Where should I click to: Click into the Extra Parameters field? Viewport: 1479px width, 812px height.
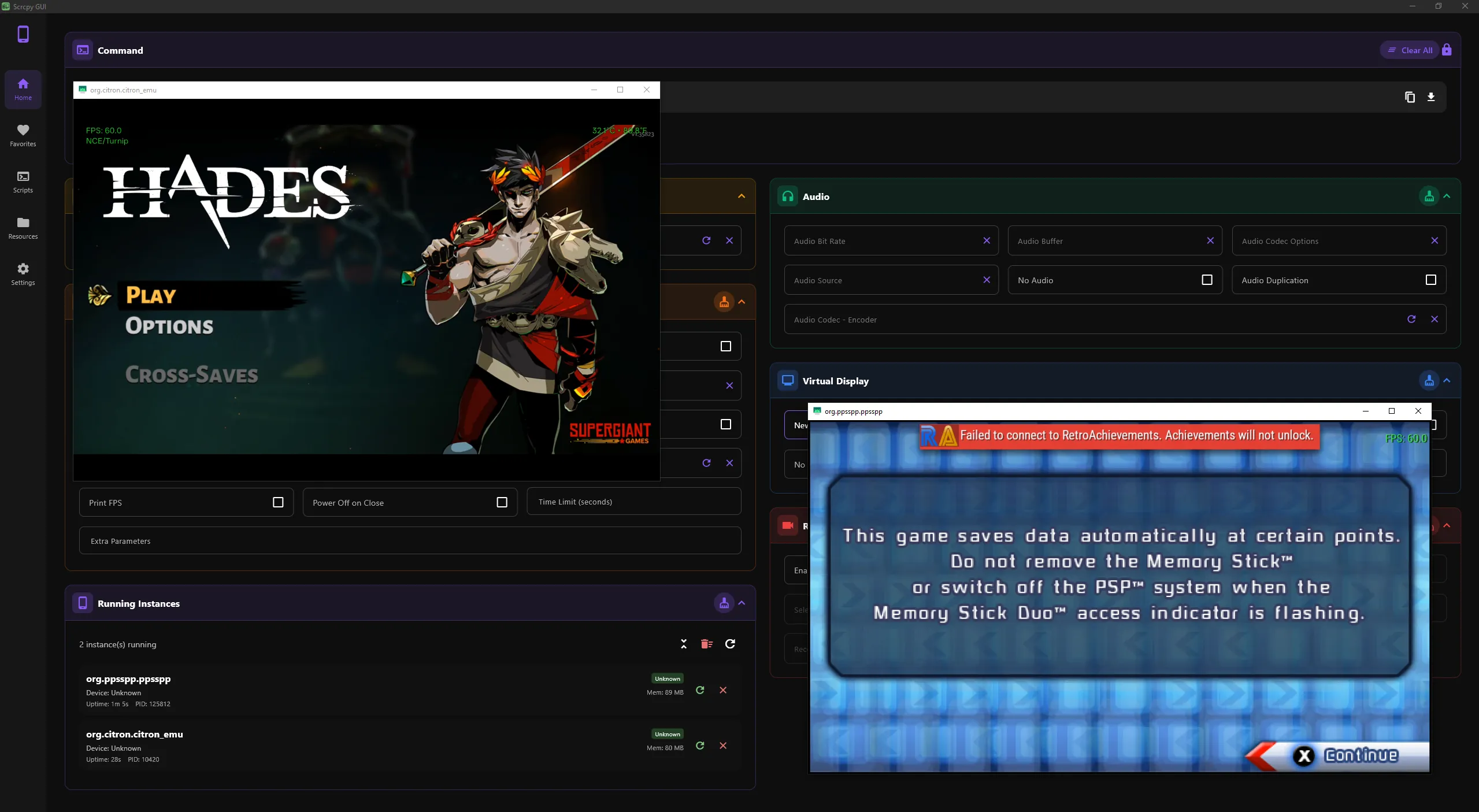(x=410, y=541)
